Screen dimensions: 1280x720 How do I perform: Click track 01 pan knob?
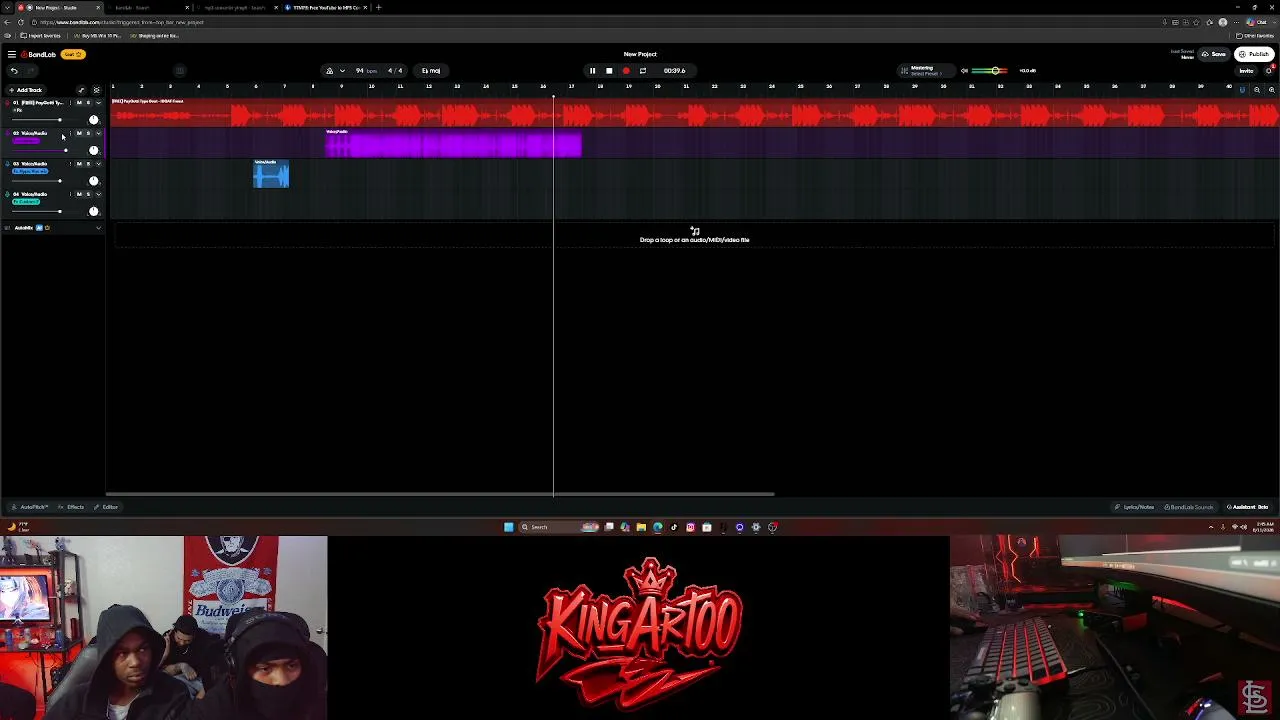[94, 120]
